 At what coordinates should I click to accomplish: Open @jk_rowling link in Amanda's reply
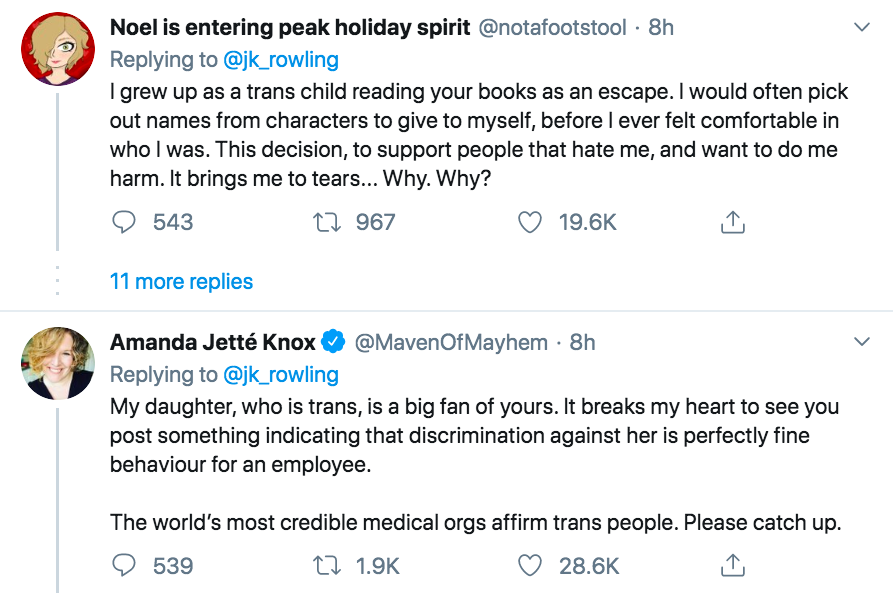pos(281,375)
